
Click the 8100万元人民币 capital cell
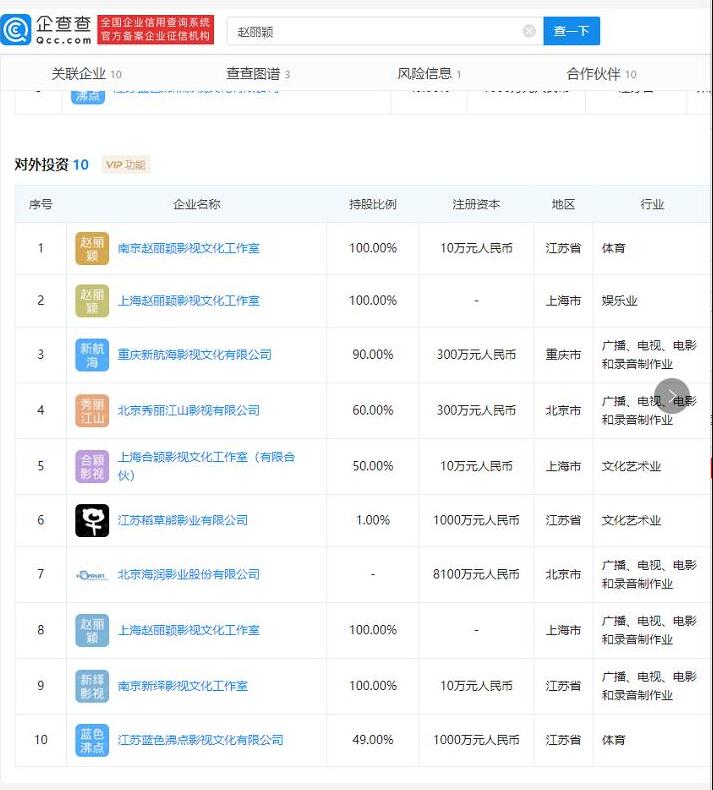point(476,574)
